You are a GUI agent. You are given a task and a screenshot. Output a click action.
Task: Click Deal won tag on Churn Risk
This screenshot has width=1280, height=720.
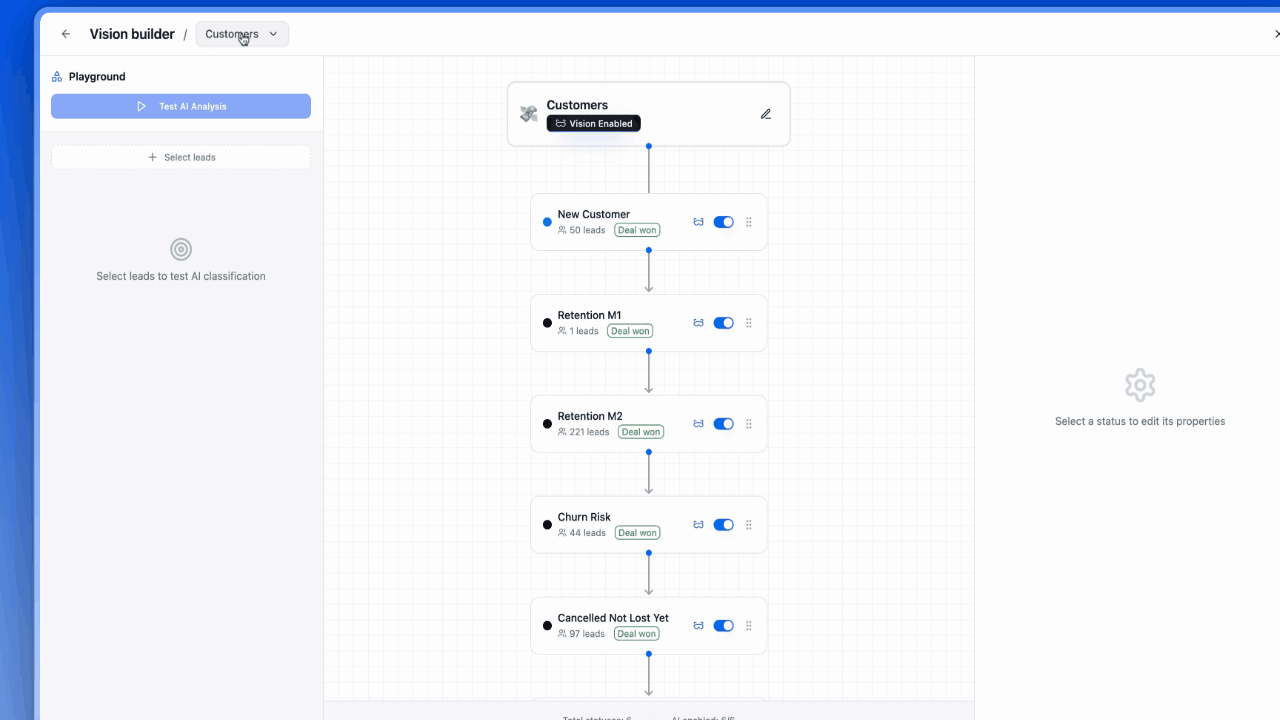637,533
